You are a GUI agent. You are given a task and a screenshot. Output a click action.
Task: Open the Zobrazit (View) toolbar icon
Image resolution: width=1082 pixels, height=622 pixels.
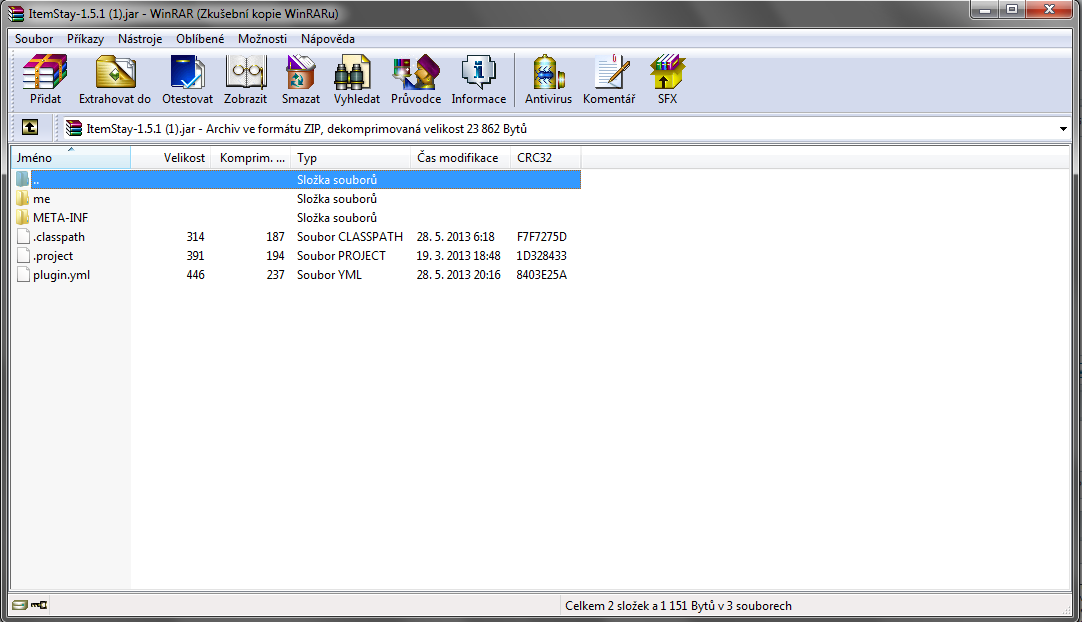(246, 72)
